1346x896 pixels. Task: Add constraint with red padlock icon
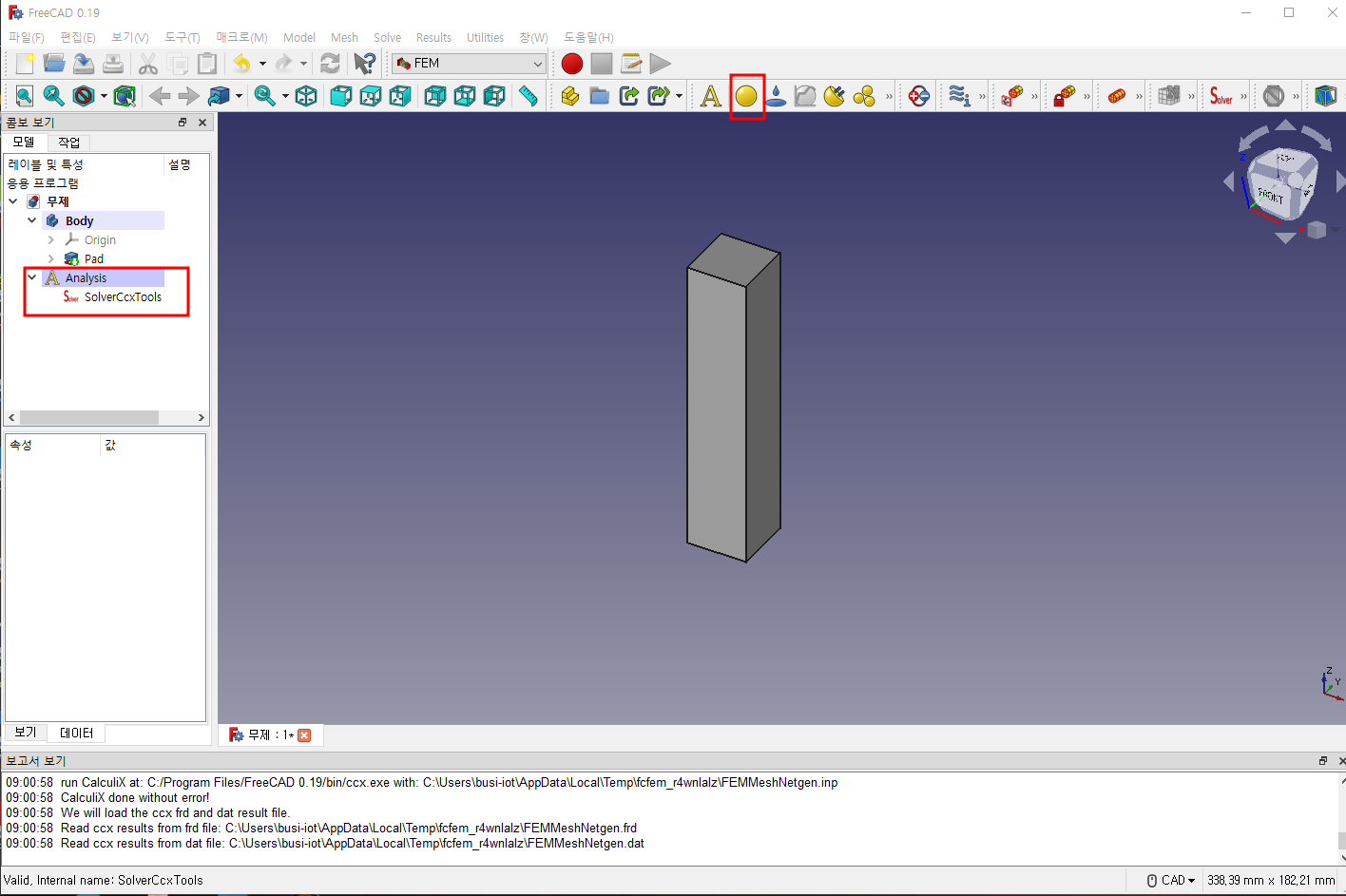(1065, 96)
